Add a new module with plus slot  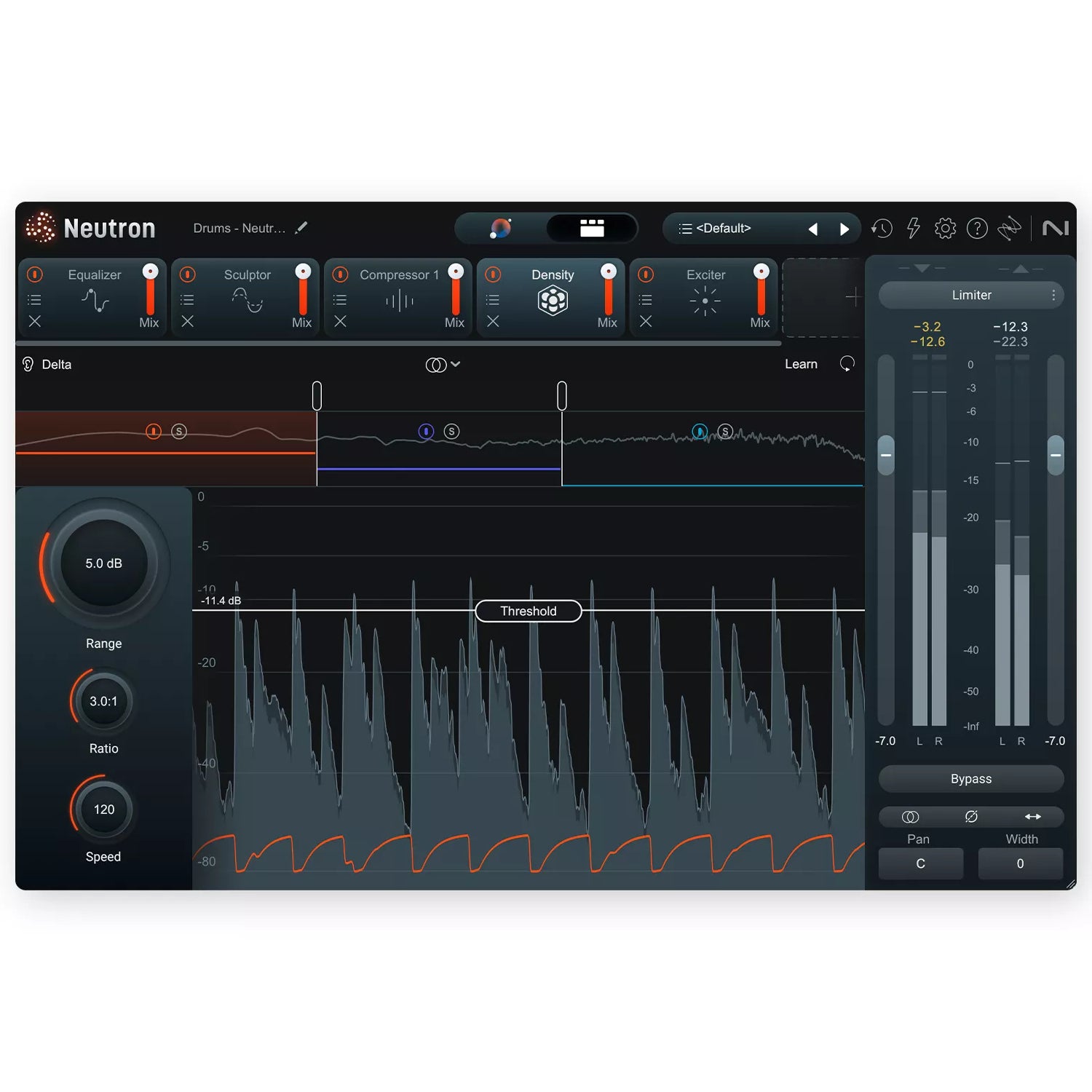pyautogui.click(x=852, y=297)
